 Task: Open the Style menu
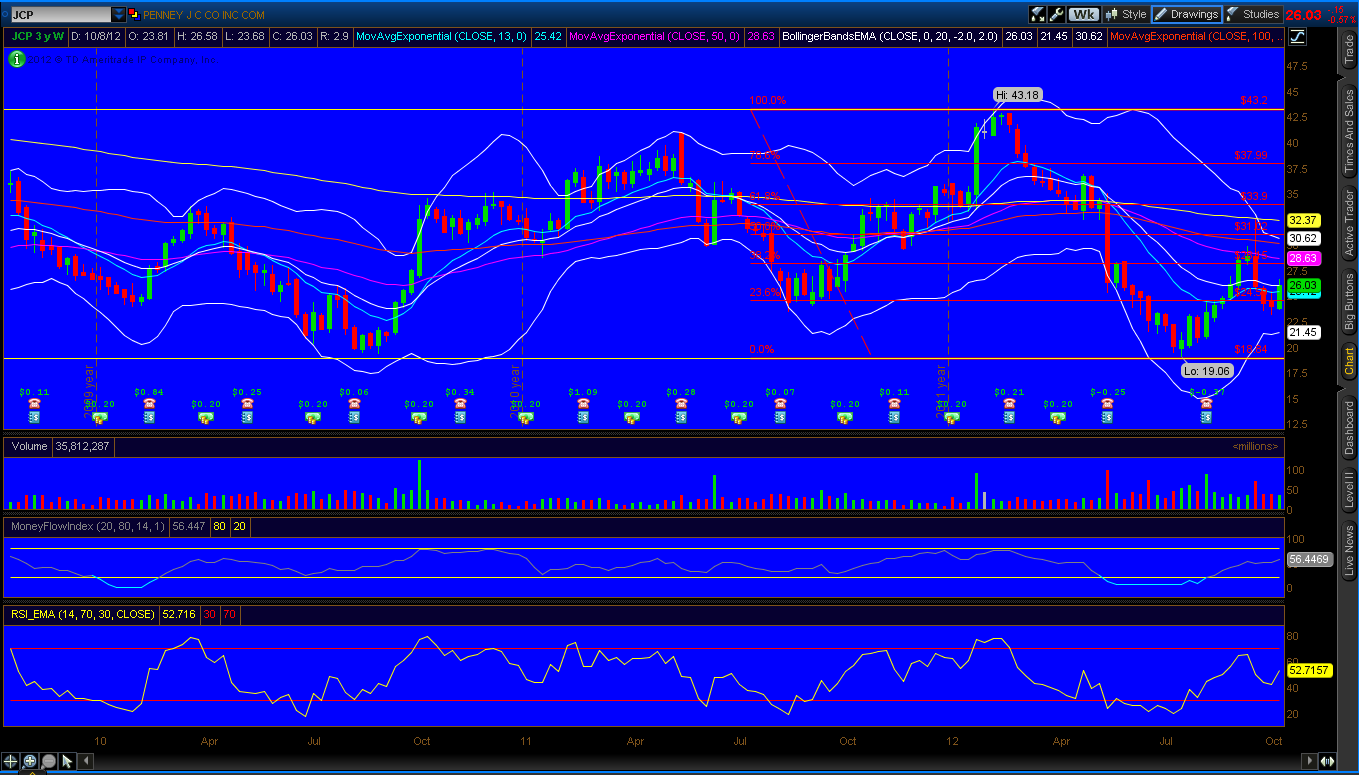1125,14
